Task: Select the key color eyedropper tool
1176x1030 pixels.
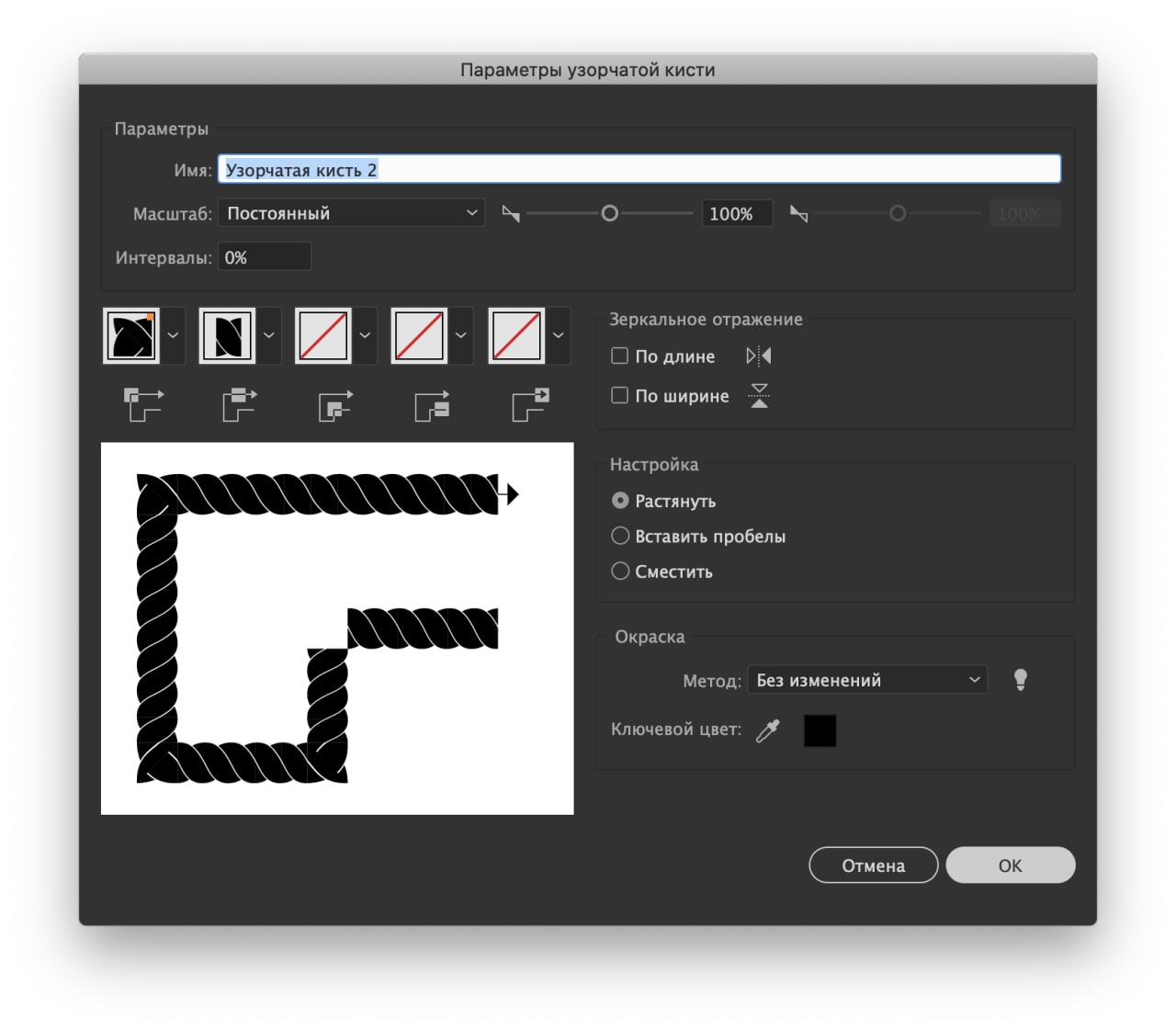Action: (768, 730)
